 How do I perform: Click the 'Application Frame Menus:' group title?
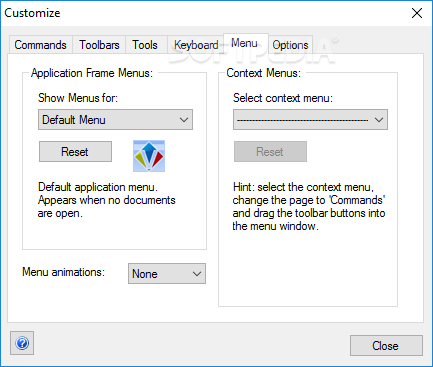pos(92,73)
